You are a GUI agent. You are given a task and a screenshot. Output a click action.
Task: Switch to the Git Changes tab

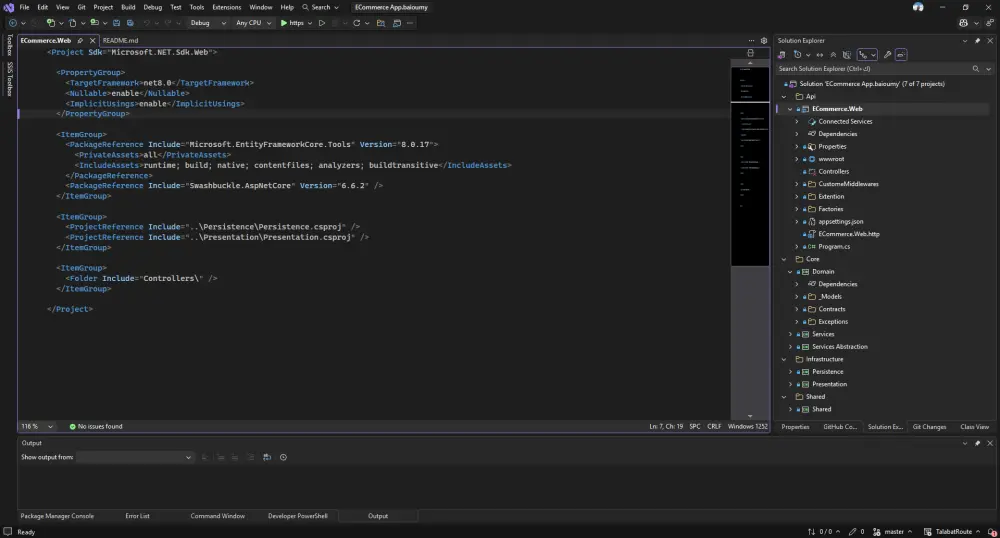click(929, 426)
